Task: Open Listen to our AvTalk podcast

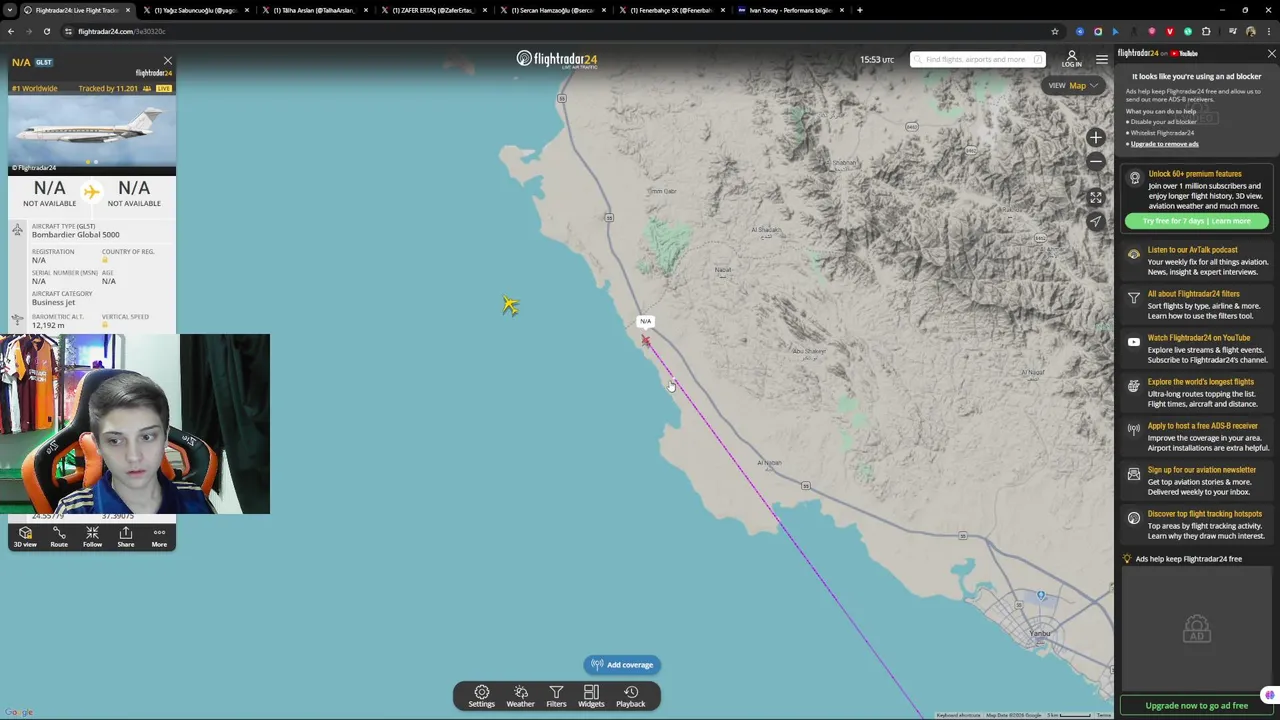Action: pyautogui.click(x=1197, y=260)
